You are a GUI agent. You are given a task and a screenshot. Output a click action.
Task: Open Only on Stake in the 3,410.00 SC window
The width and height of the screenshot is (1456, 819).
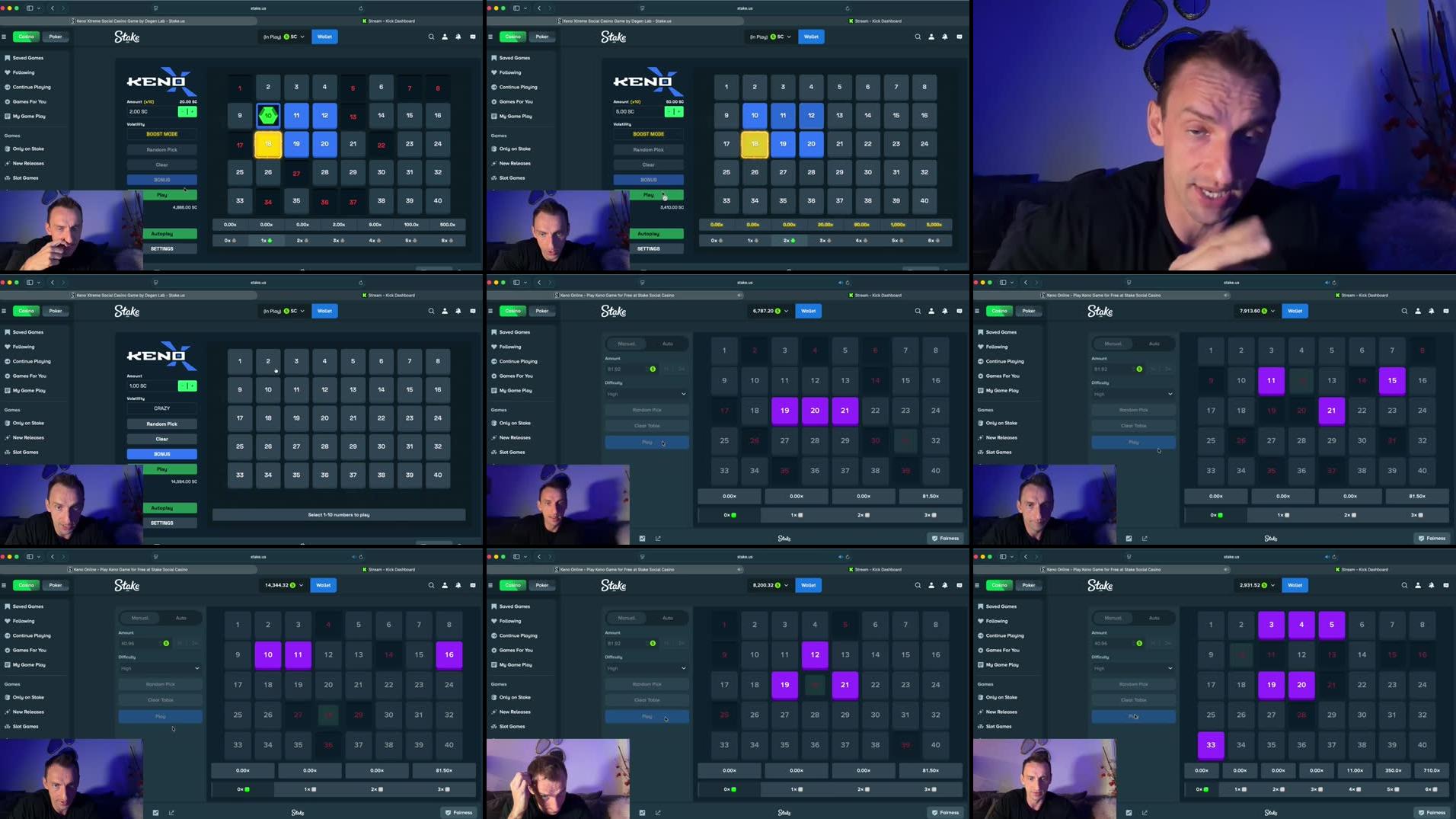(x=515, y=149)
